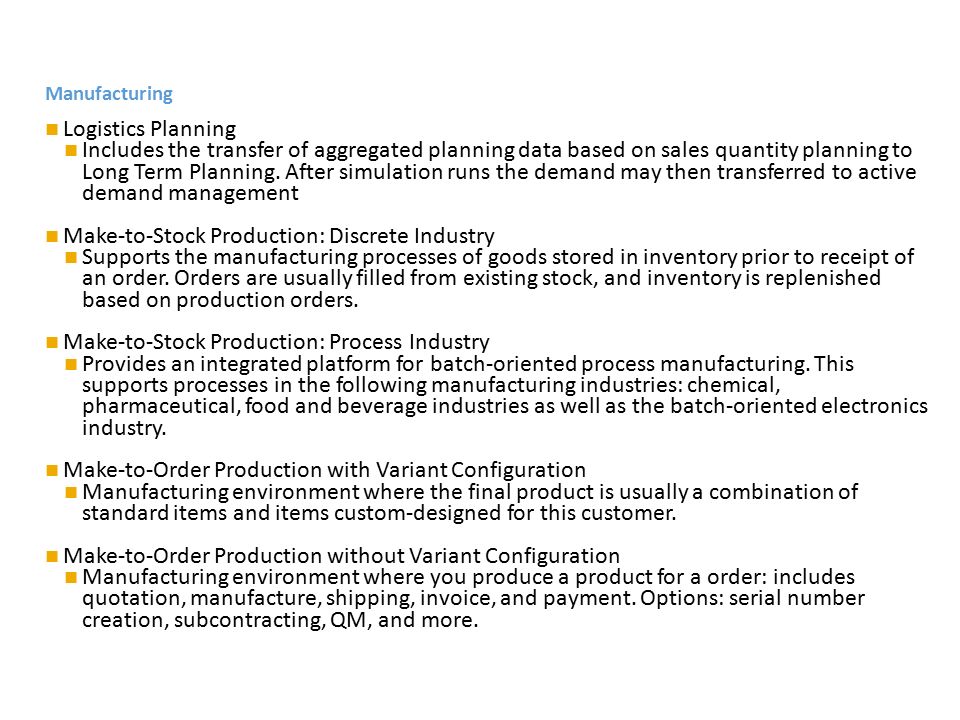Select 'Make-to-Order Production without Variant Configuration' heading
Viewport: 960px width, 720px height.
pos(342,556)
